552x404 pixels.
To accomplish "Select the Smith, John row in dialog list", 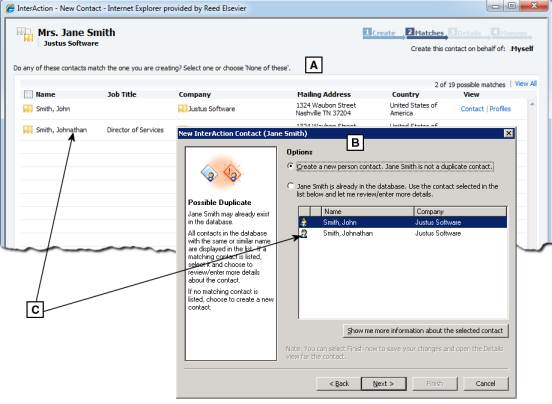I will pyautogui.click(x=403, y=222).
